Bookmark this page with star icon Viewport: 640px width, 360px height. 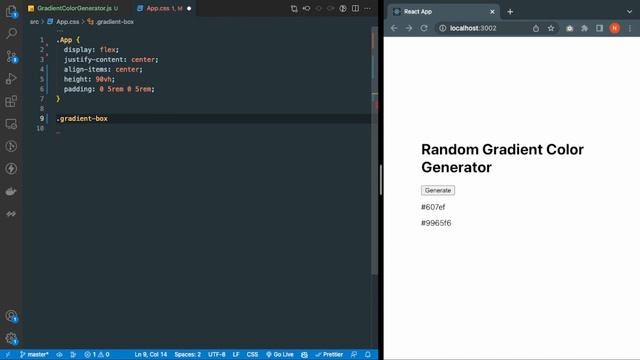click(551, 28)
